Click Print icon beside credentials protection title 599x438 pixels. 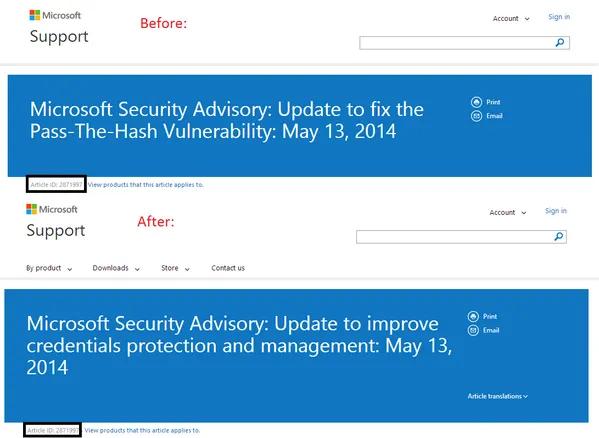[x=473, y=316]
